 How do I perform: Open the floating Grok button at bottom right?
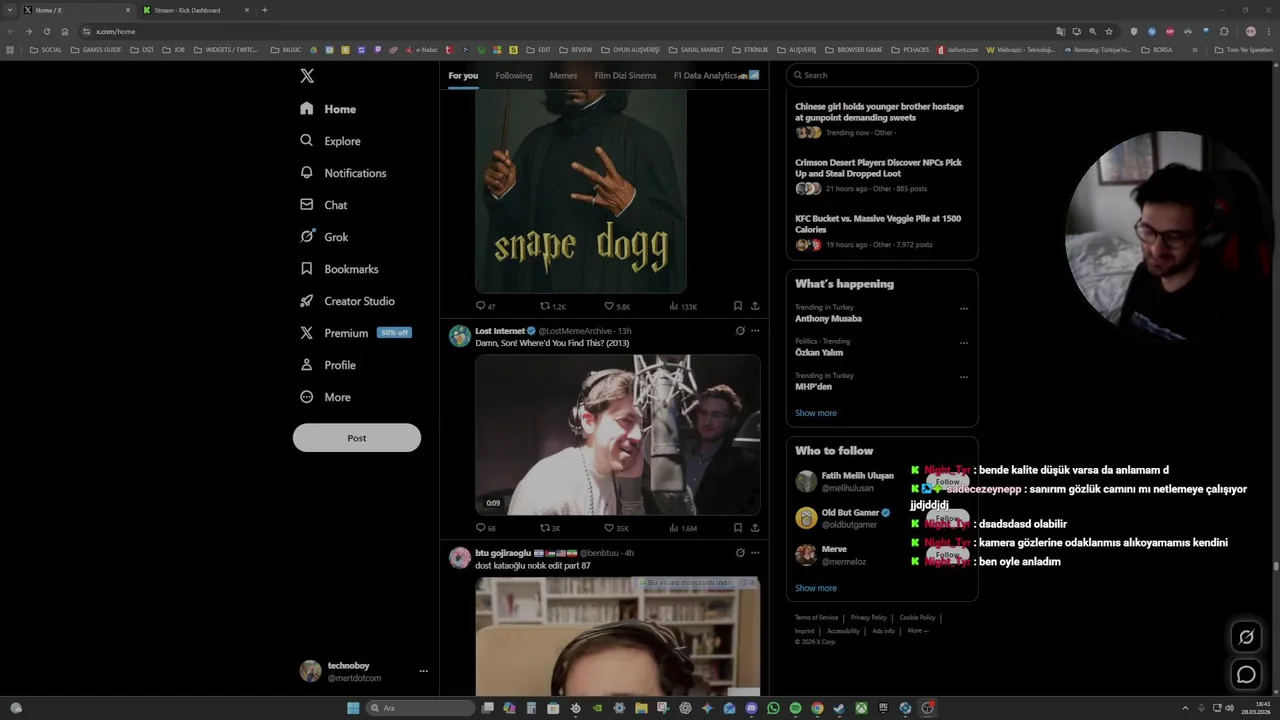tap(1246, 637)
